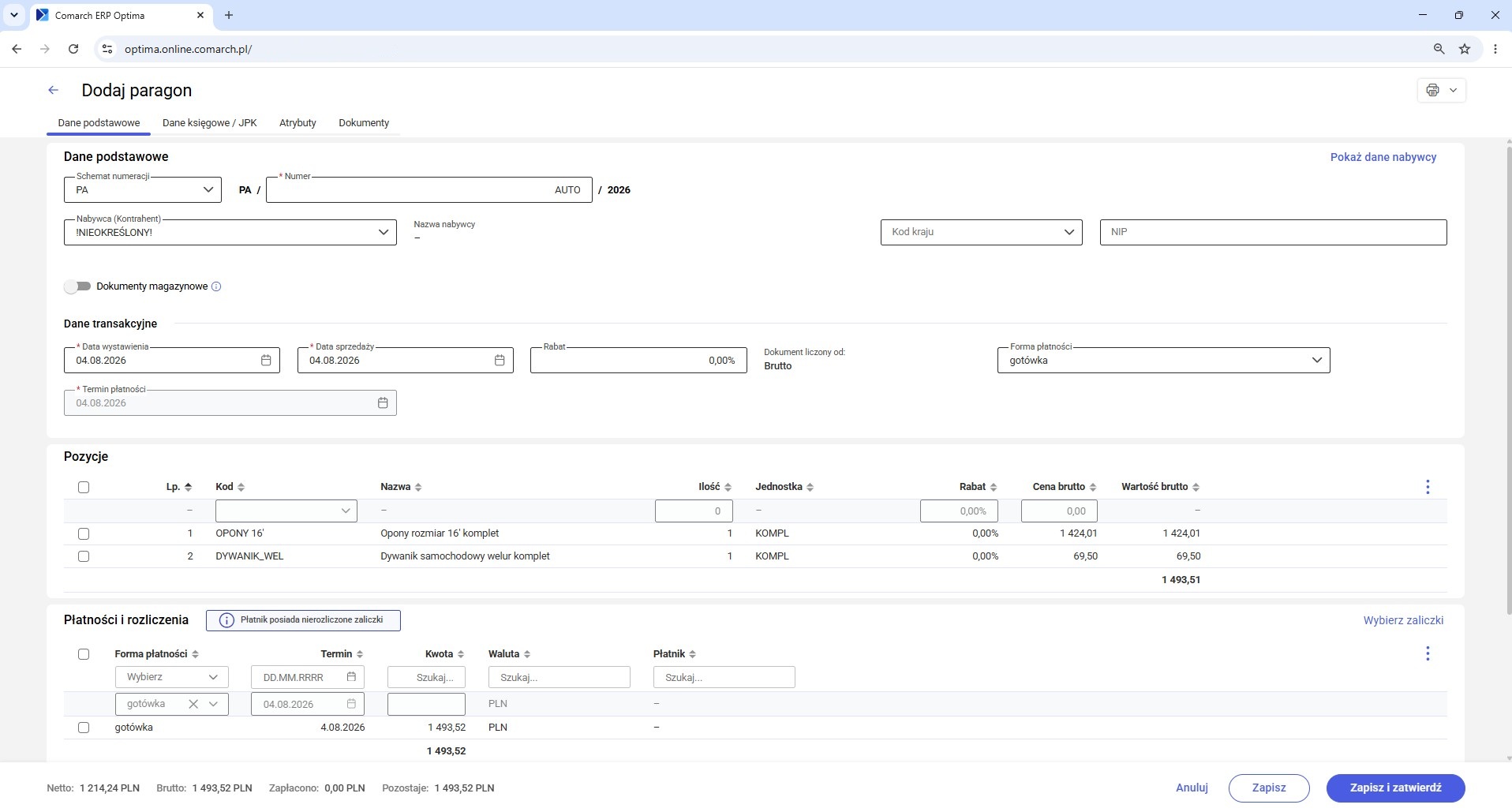This screenshot has height=812, width=1512.
Task: Check the OPONY 16' row checkbox
Action: pos(84,533)
